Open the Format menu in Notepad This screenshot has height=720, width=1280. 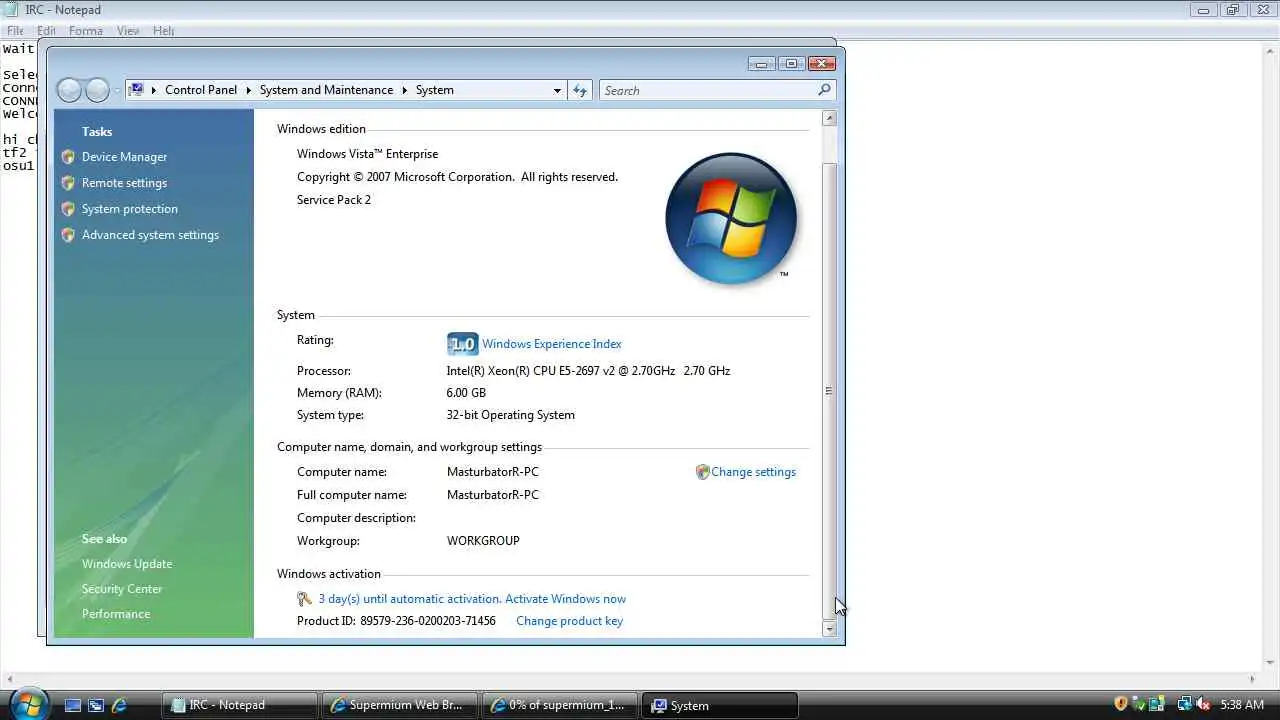(86, 31)
